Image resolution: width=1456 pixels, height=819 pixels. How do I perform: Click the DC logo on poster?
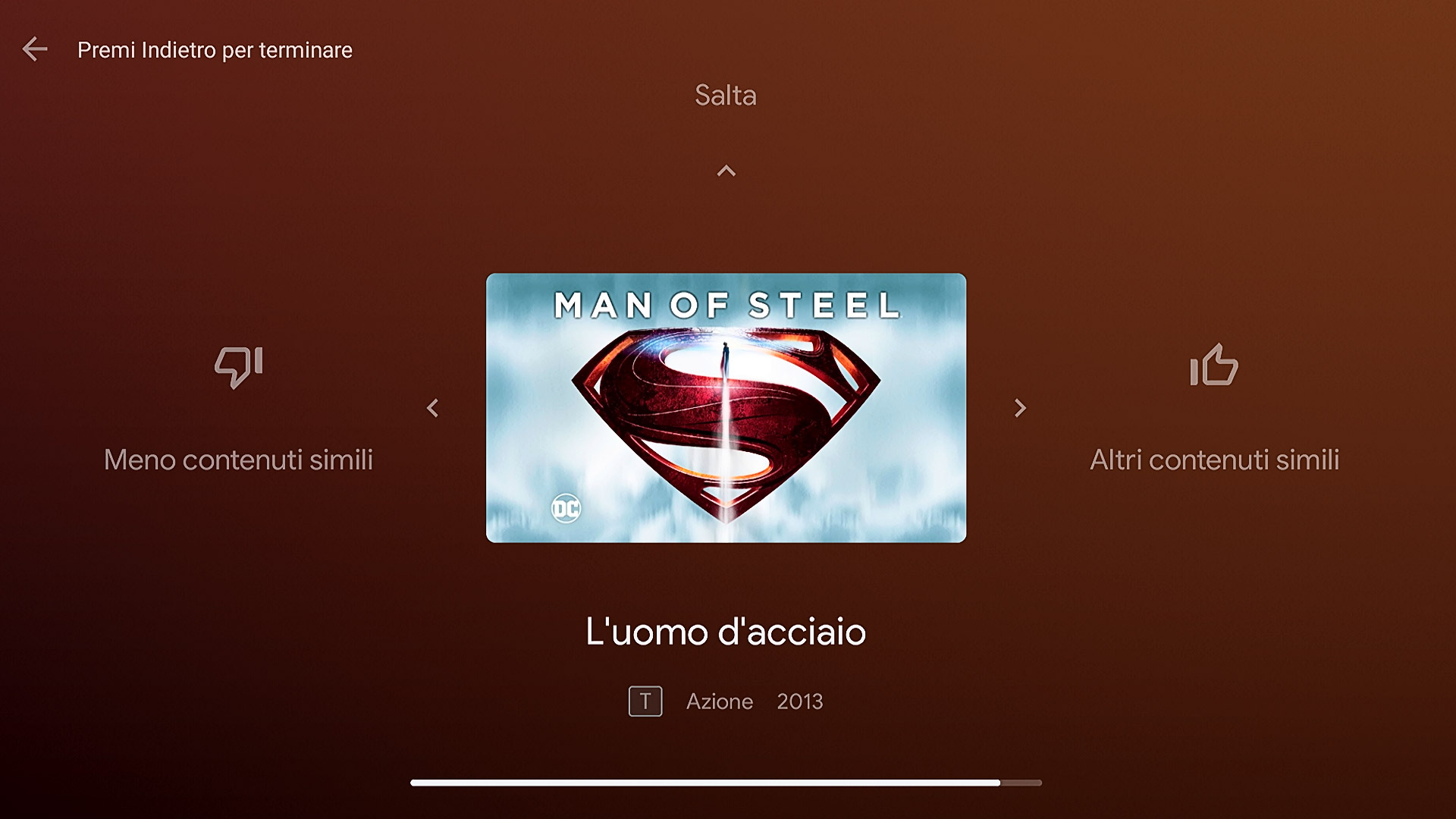[566, 509]
